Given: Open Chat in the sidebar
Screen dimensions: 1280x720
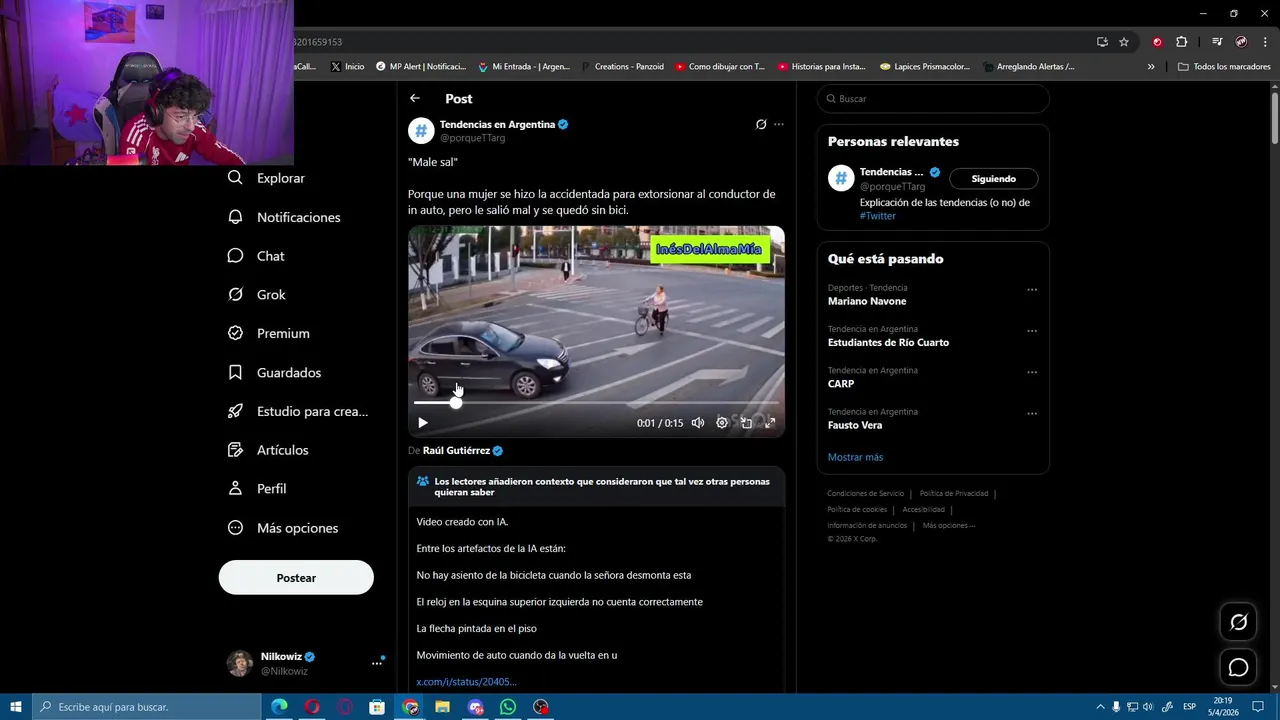Looking at the screenshot, I should pos(257,256).
